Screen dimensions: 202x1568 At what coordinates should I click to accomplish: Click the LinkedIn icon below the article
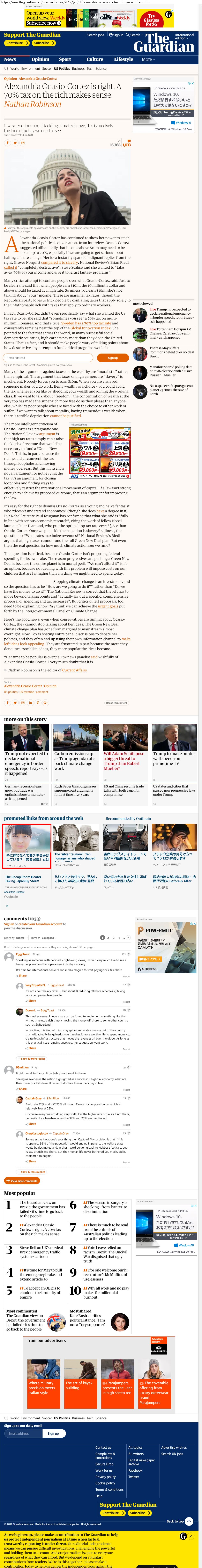(30, 702)
